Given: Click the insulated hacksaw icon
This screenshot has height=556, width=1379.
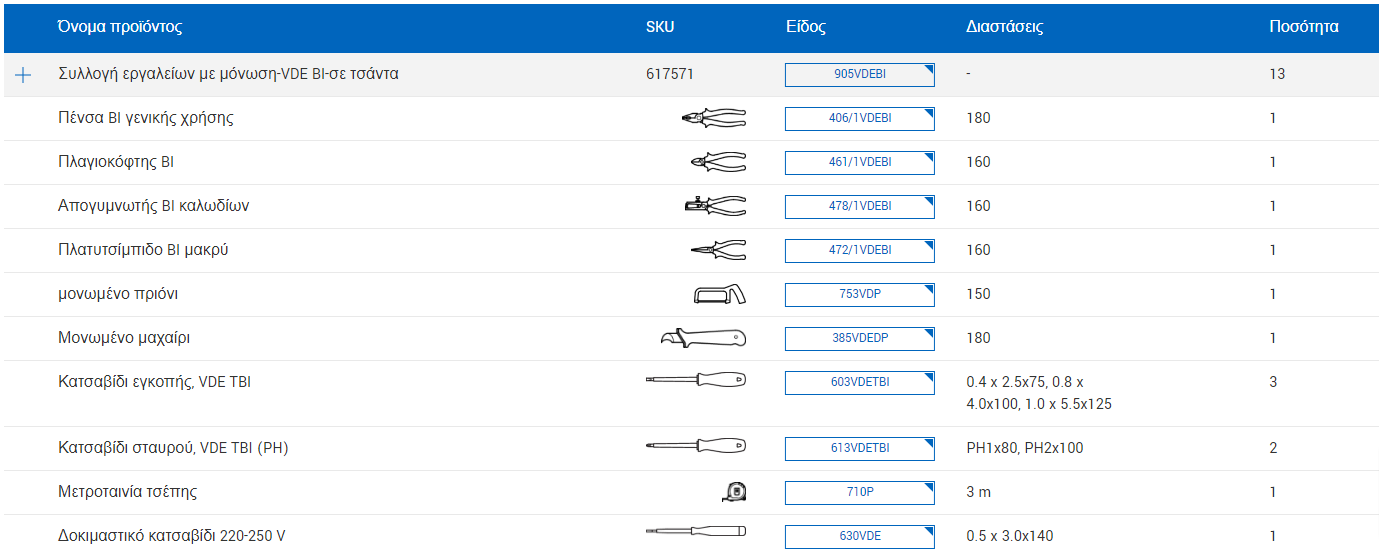Looking at the screenshot, I should (719, 294).
